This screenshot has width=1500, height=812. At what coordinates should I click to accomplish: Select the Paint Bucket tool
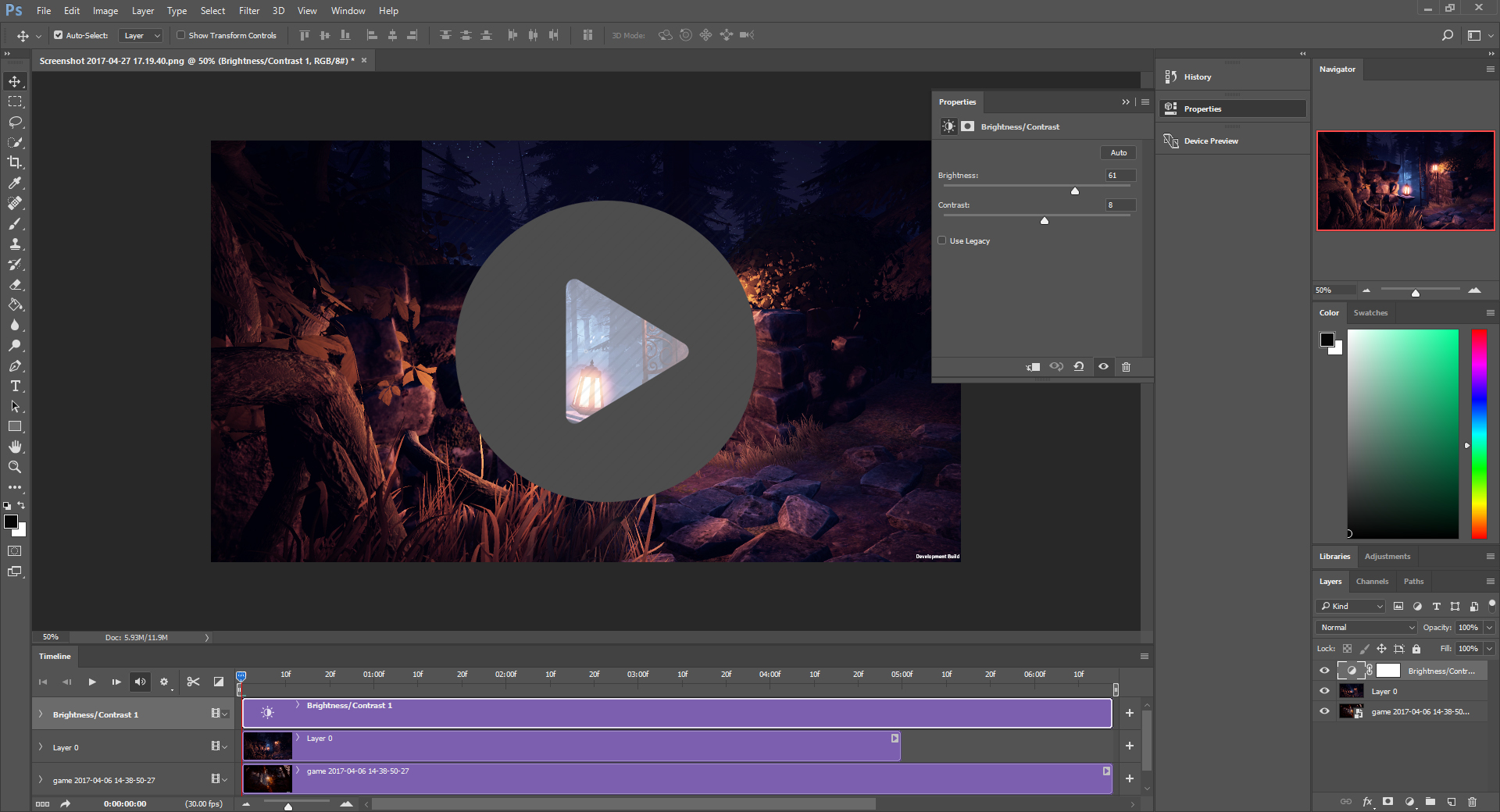click(15, 304)
